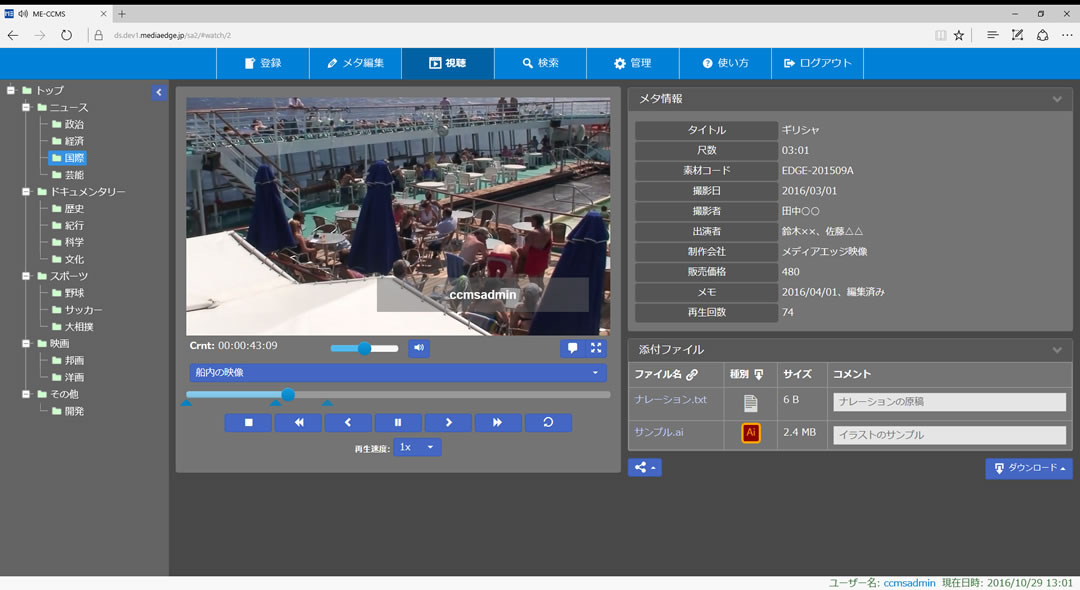Collapse the 映画 tree node
The width and height of the screenshot is (1080, 590).
[x=26, y=344]
